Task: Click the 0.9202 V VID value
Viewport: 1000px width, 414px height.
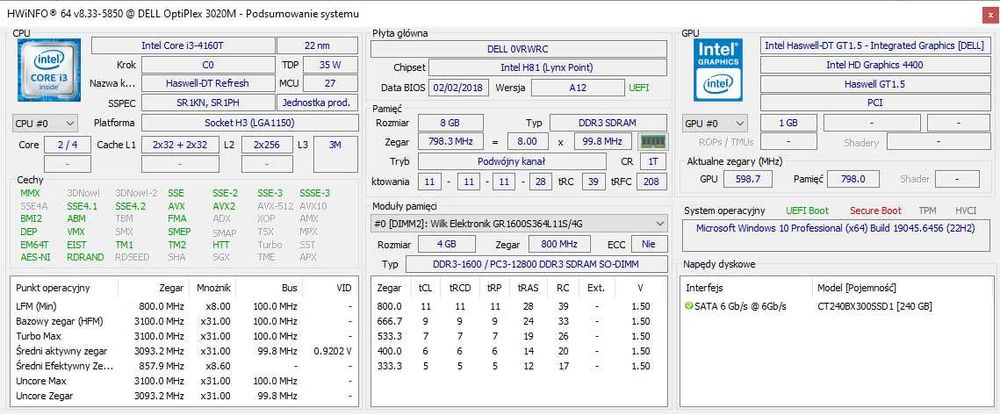Action: coord(332,351)
